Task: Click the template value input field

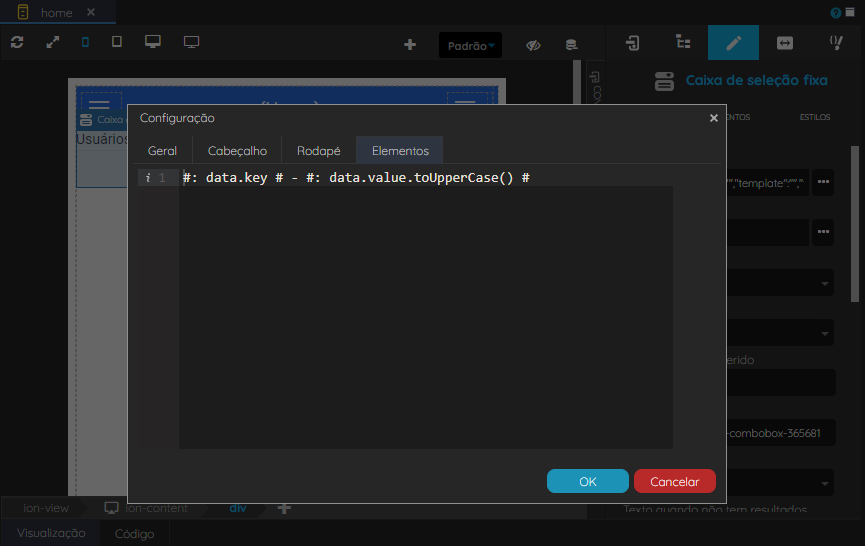Action: click(x=767, y=183)
